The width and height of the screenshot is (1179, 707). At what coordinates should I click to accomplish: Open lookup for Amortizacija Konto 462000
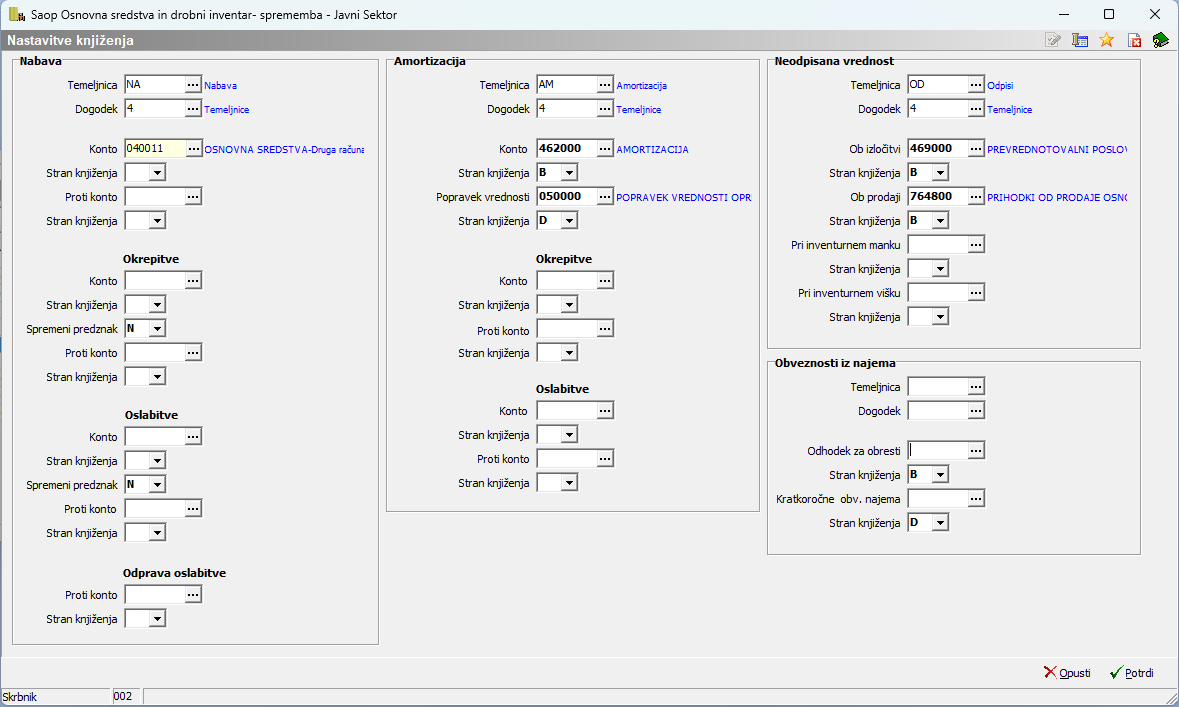[x=605, y=149]
